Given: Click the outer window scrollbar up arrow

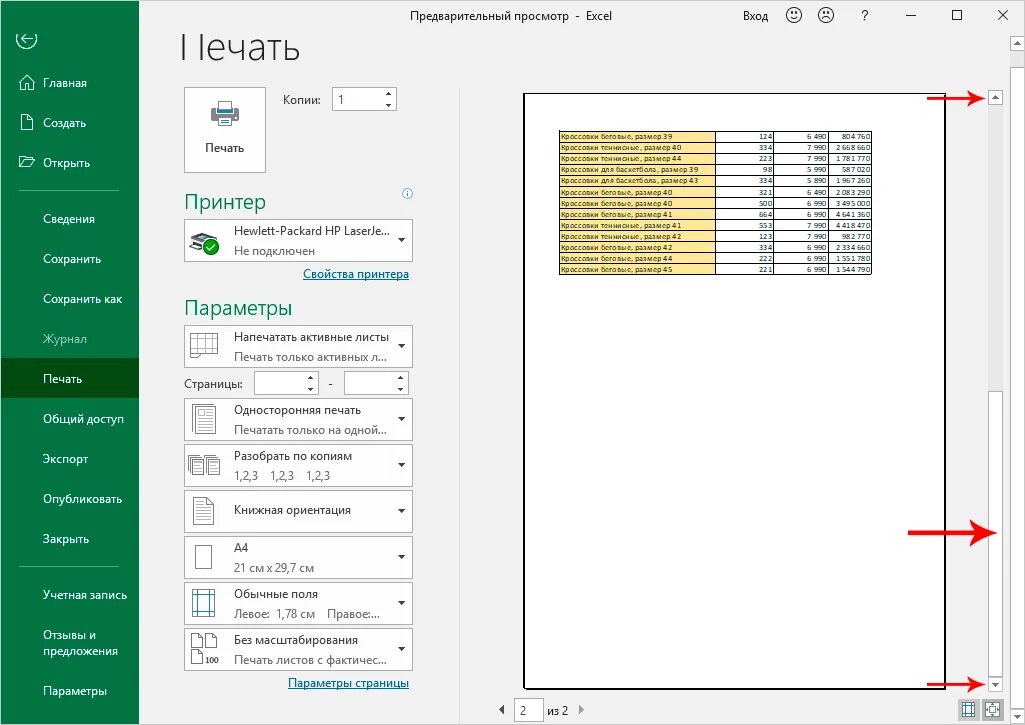Looking at the screenshot, I should point(1017,43).
